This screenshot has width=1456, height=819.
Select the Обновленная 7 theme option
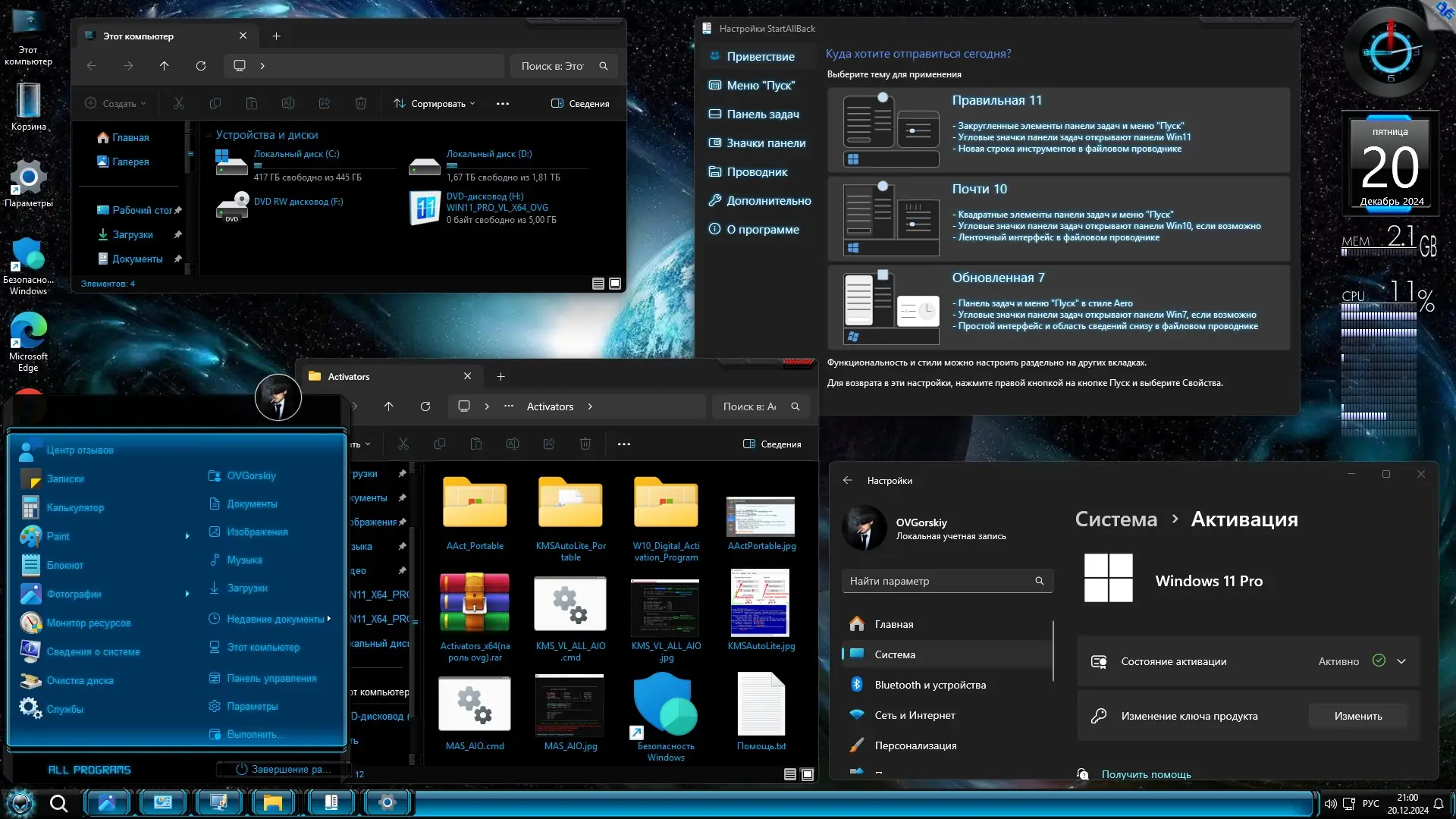pos(1058,307)
